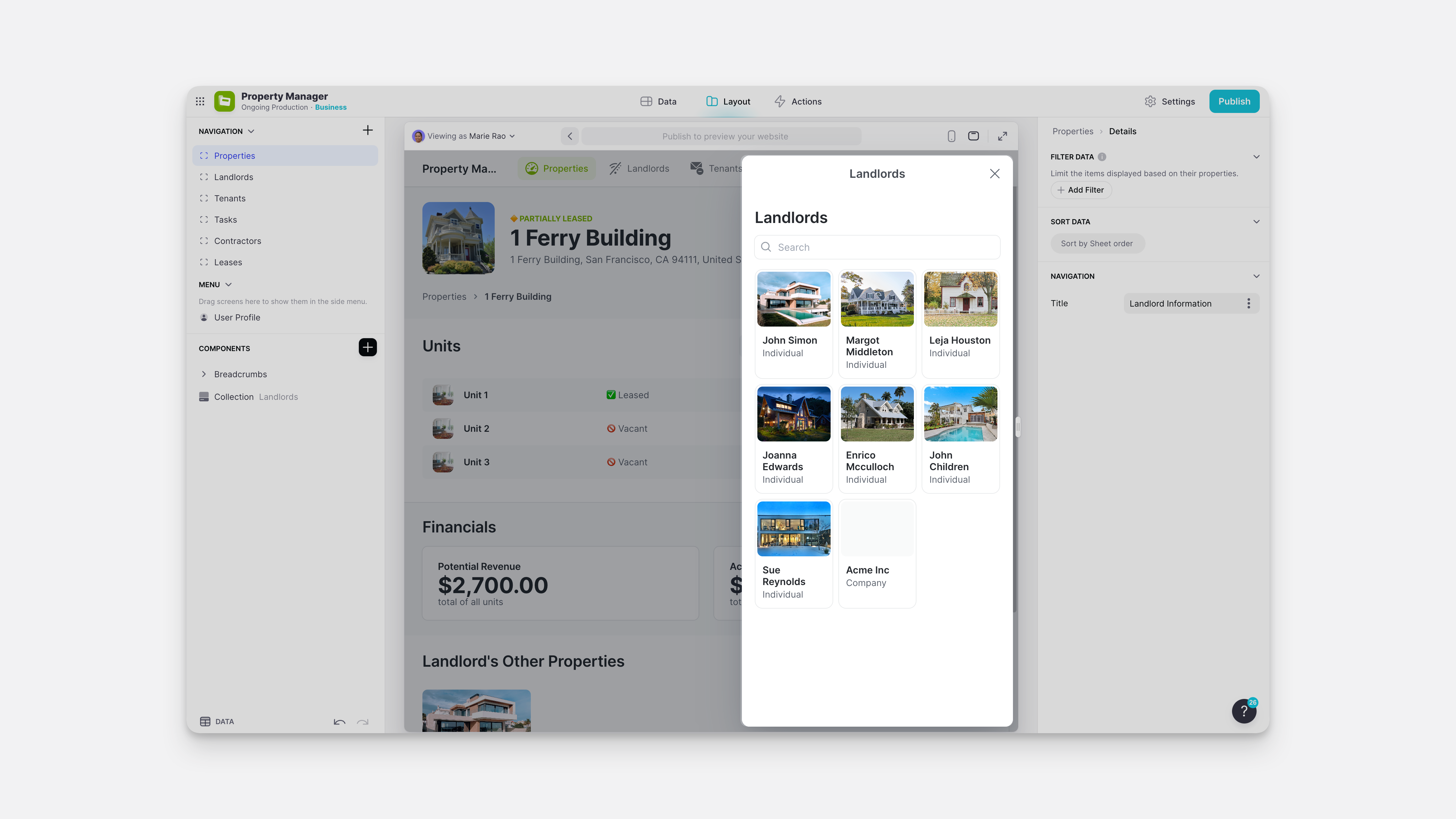Click the Search field in the Landlords modal
This screenshot has width=1456, height=819.
pos(877,247)
